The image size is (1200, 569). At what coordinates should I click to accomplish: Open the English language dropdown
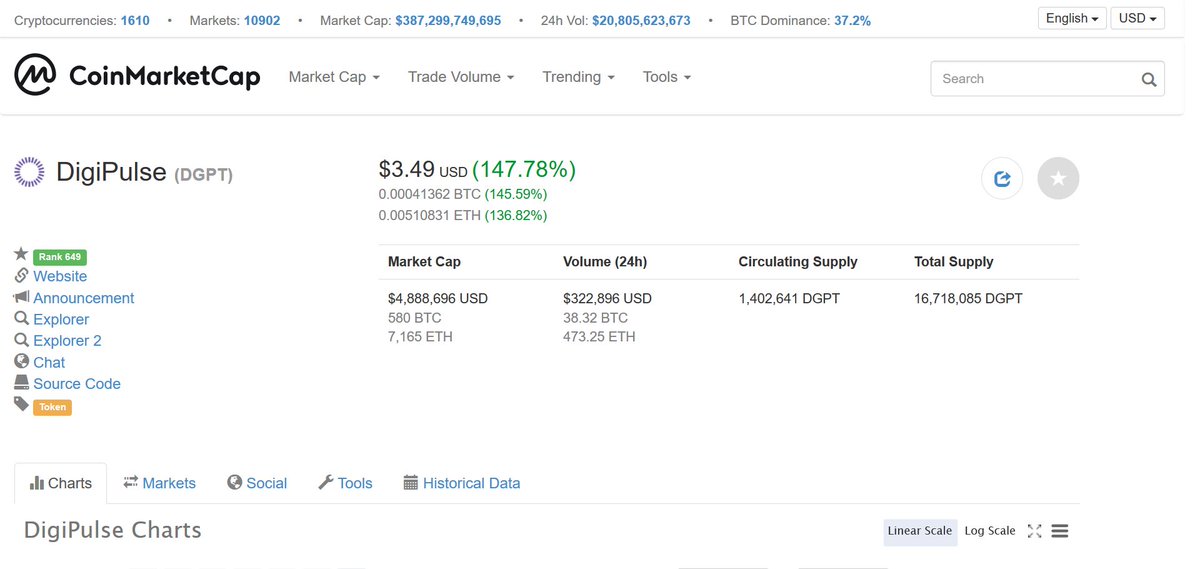[x=1072, y=18]
